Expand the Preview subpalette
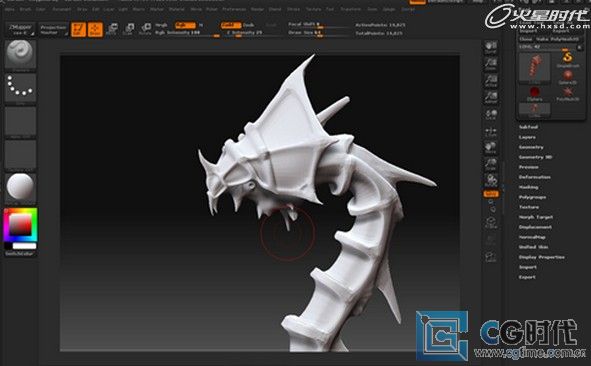The image size is (591, 366). 528,167
